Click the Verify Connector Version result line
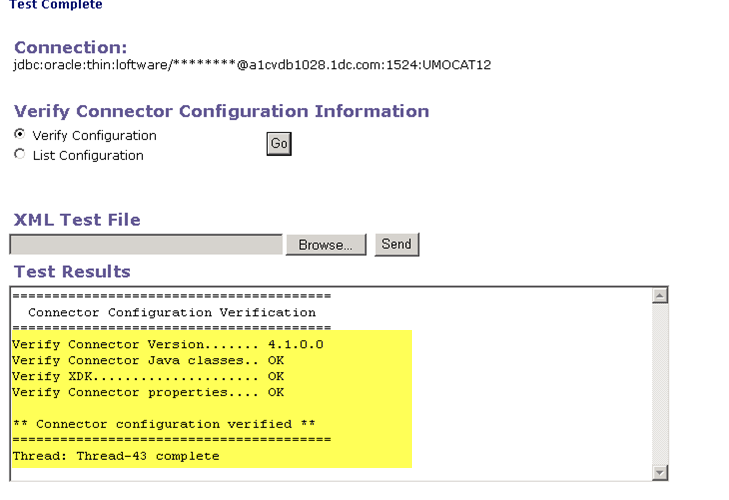The width and height of the screenshot is (729, 500). (168, 344)
